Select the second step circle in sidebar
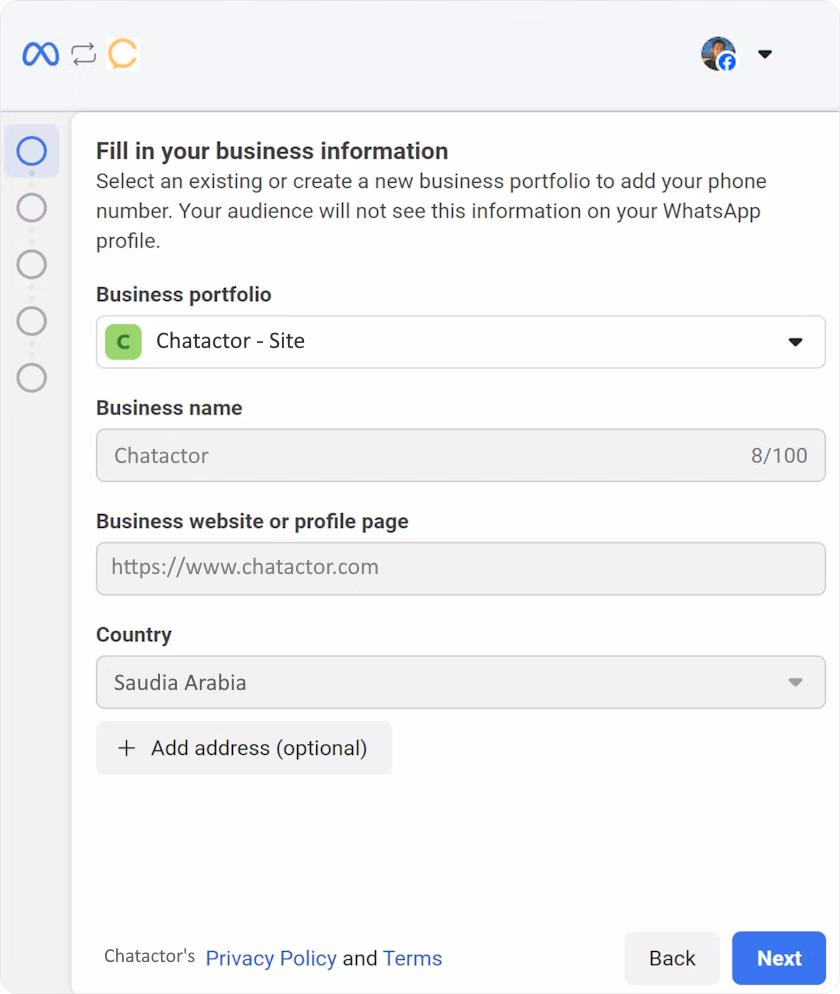Viewport: 840px width, 994px height. [32, 208]
